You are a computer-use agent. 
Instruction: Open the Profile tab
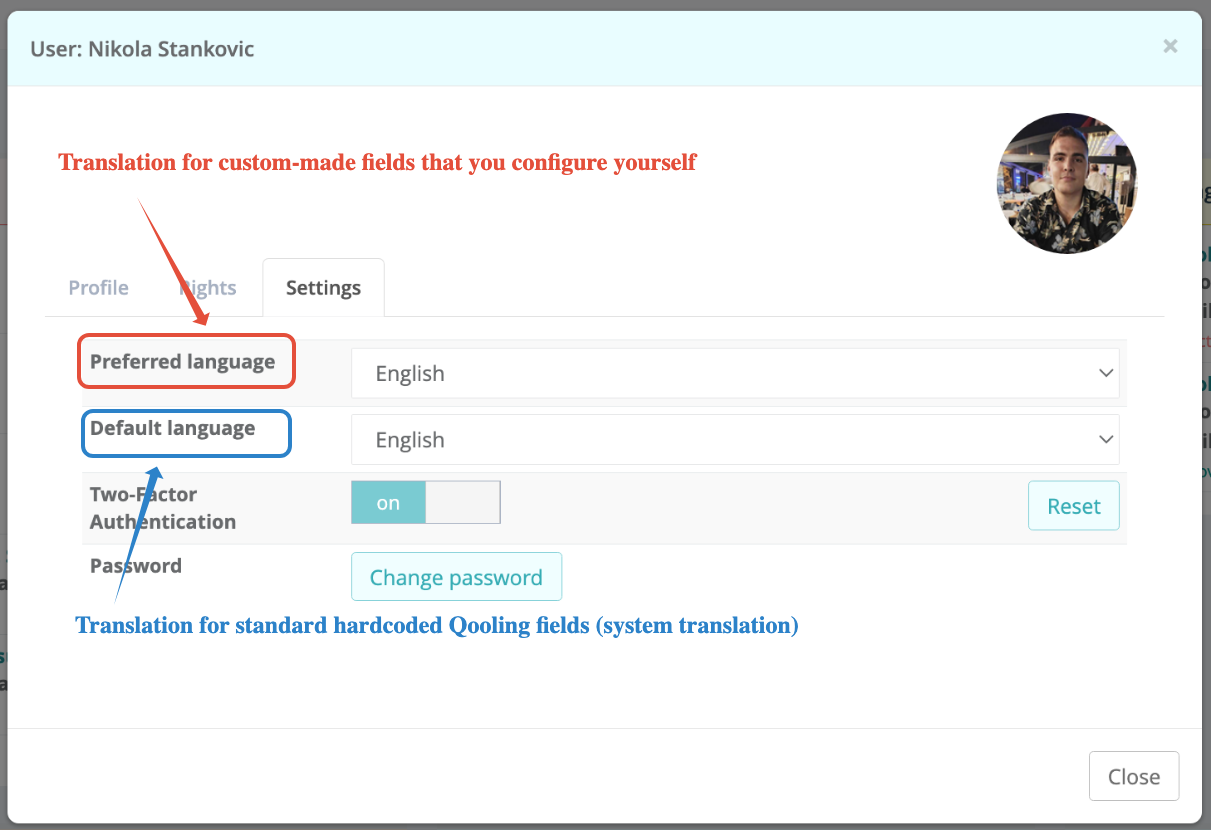click(98, 288)
